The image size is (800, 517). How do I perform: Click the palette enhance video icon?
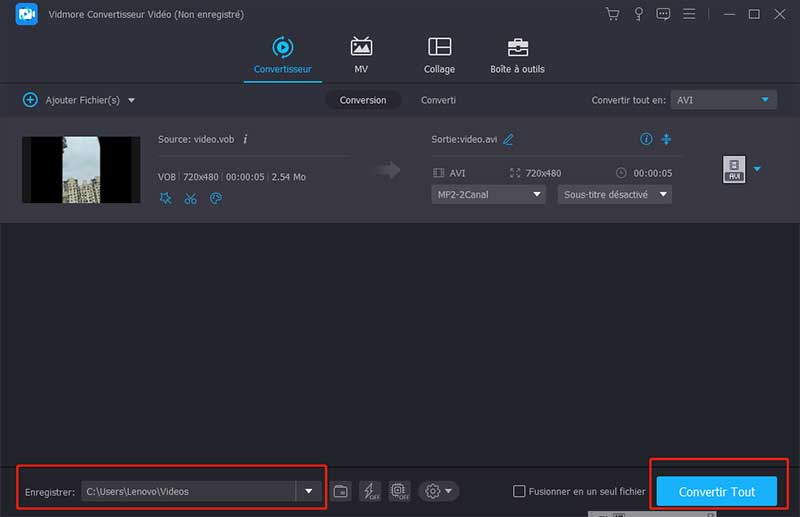pos(215,198)
